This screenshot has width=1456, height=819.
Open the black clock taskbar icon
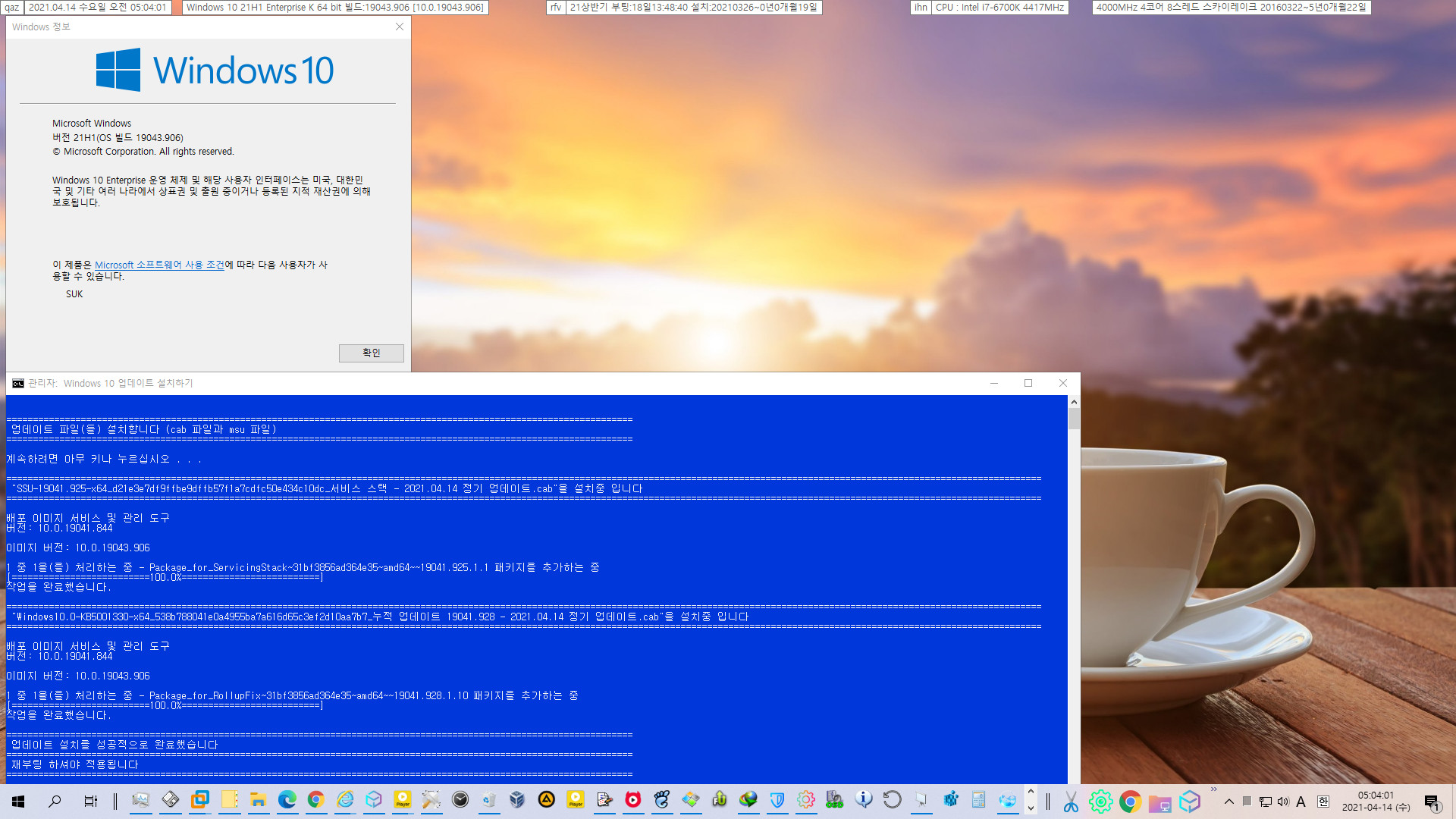[x=460, y=799]
